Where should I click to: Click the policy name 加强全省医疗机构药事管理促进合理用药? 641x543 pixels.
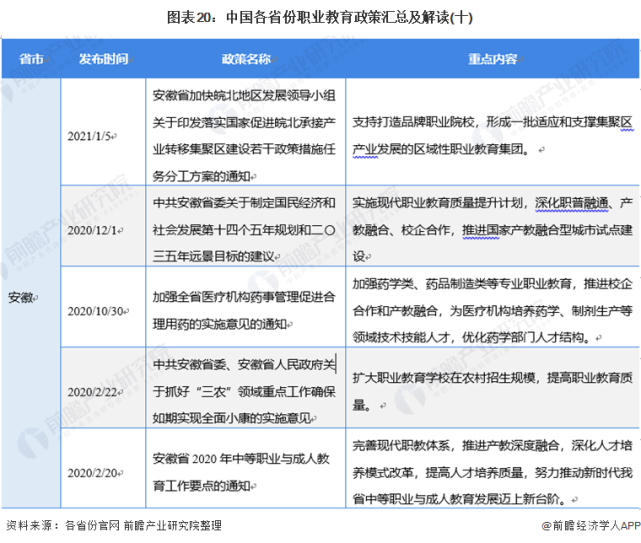(244, 311)
